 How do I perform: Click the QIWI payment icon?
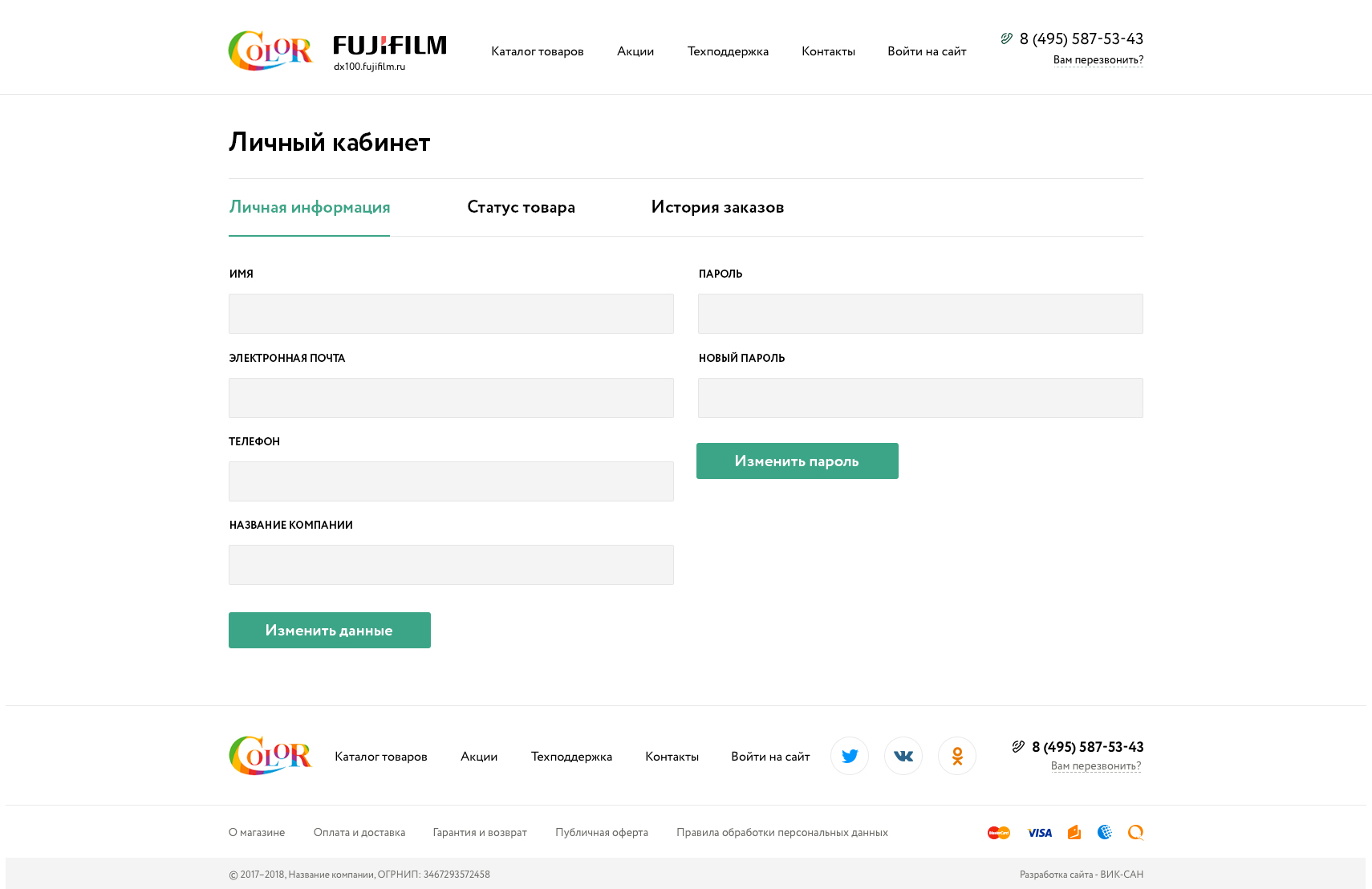pyautogui.click(x=1135, y=832)
